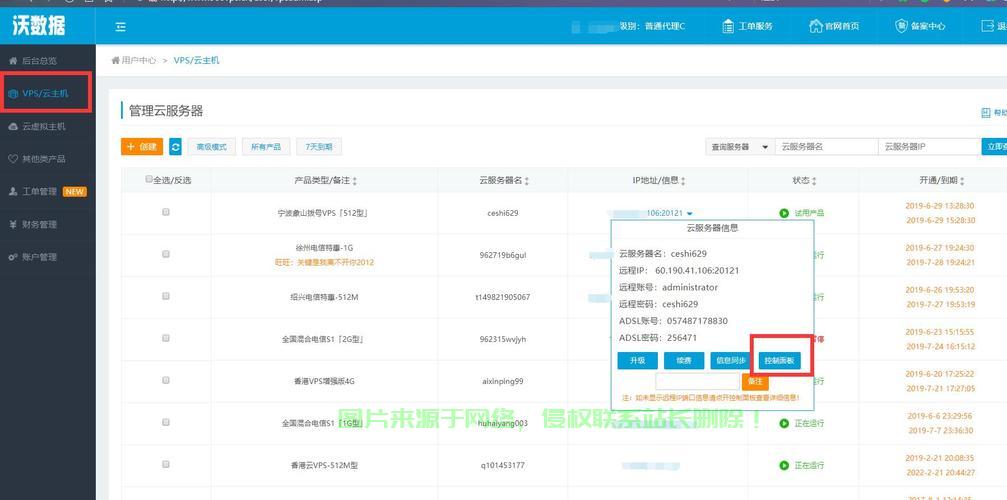Screen dimensions: 1007x500
Task: Open 财务管理 in the left sidebar
Action: pyautogui.click(x=40, y=224)
